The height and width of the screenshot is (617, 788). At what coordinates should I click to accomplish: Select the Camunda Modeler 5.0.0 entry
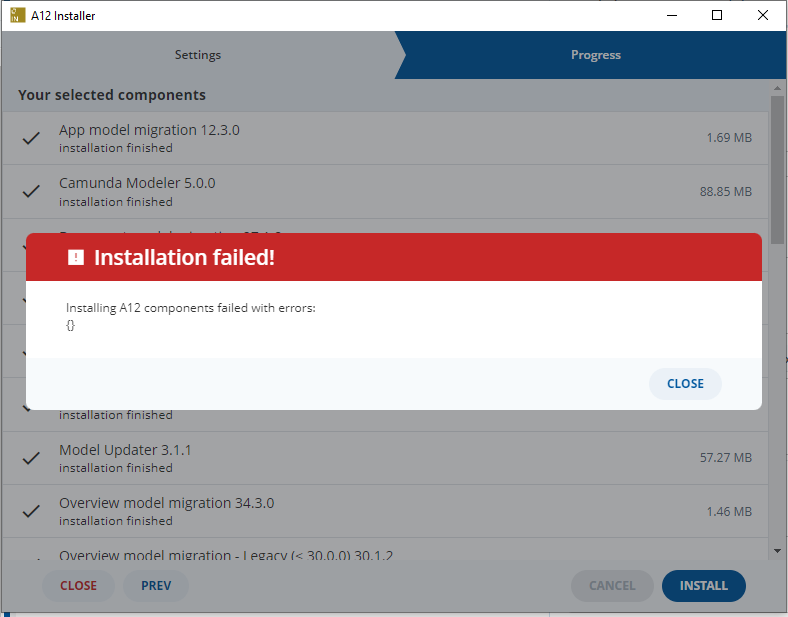pyautogui.click(x=385, y=191)
